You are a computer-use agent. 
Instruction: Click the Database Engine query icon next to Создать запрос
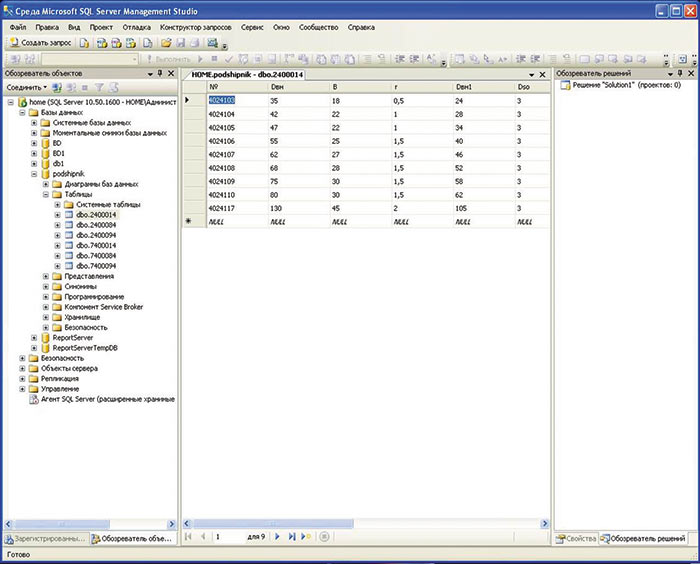[84, 43]
